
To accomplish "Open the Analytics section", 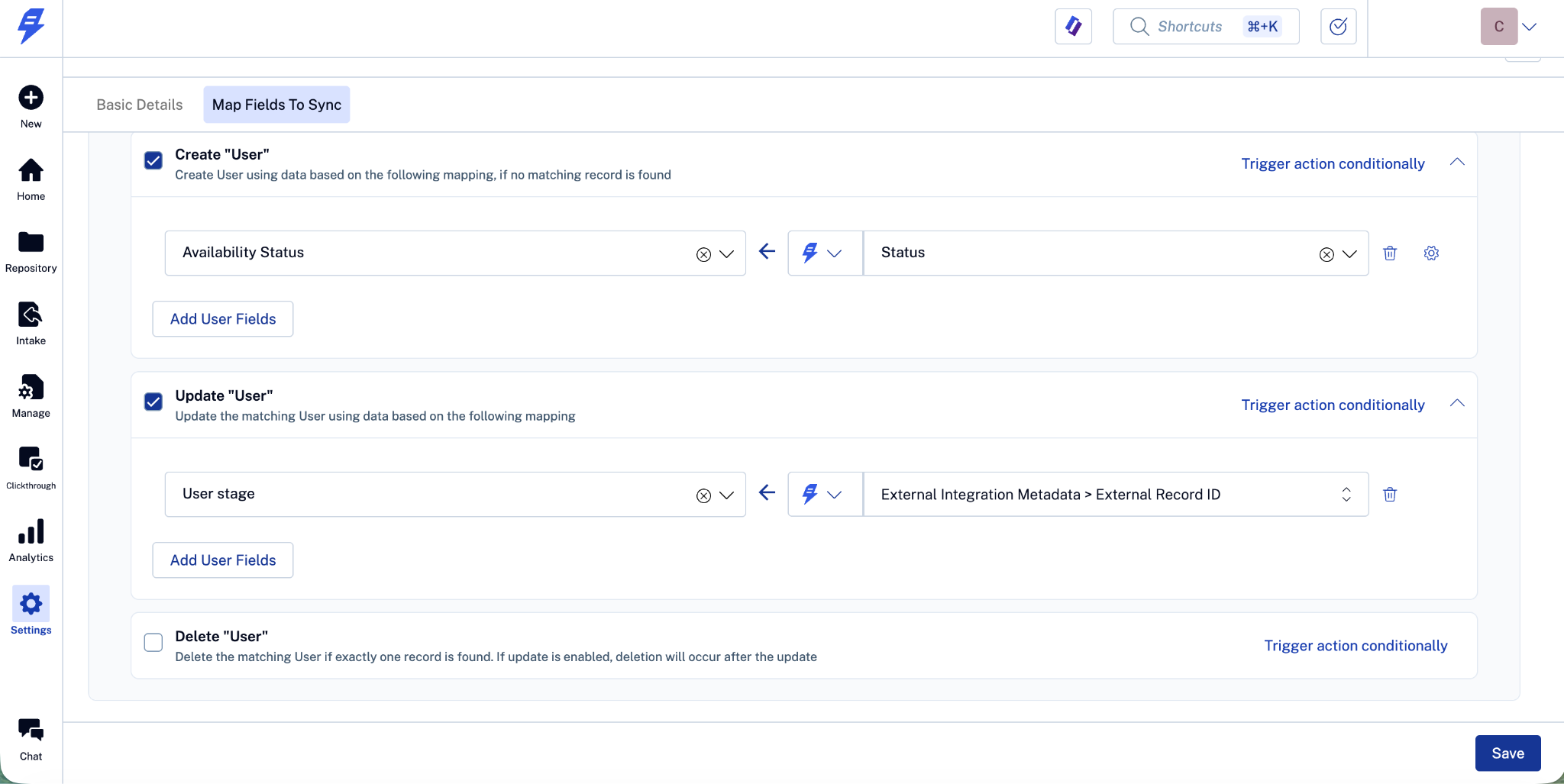I will pyautogui.click(x=31, y=540).
